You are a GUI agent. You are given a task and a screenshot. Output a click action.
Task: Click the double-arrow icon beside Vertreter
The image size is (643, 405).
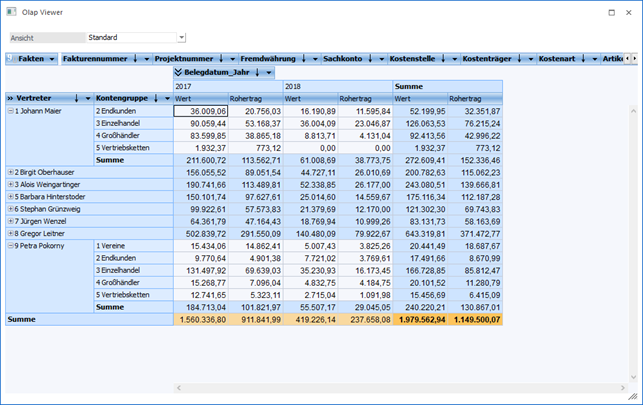point(10,99)
